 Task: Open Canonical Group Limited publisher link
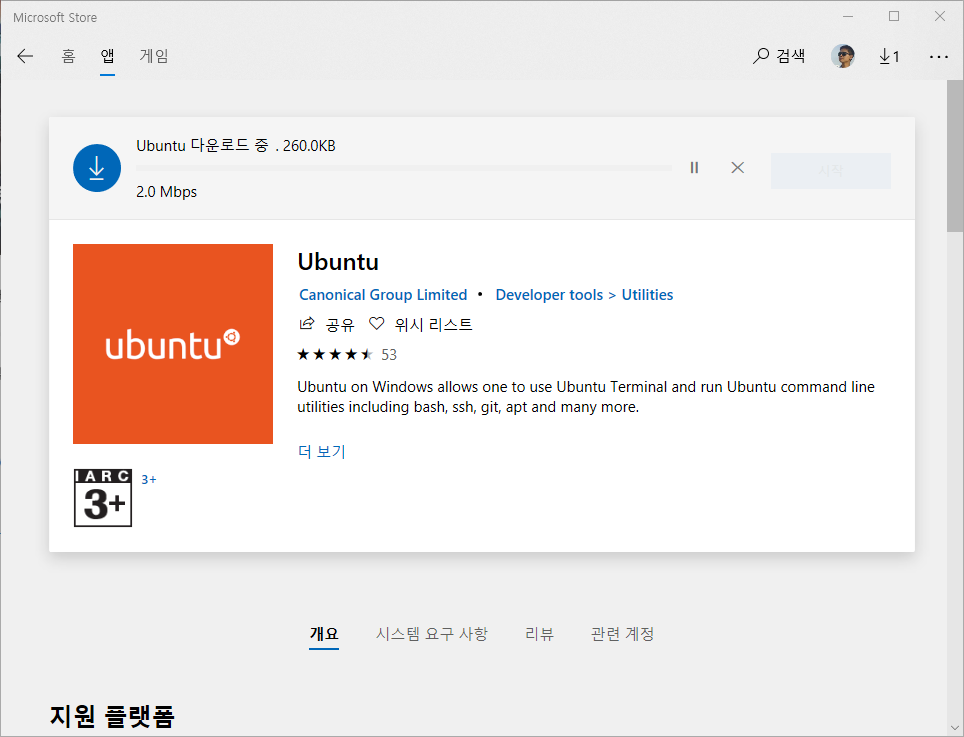click(383, 295)
